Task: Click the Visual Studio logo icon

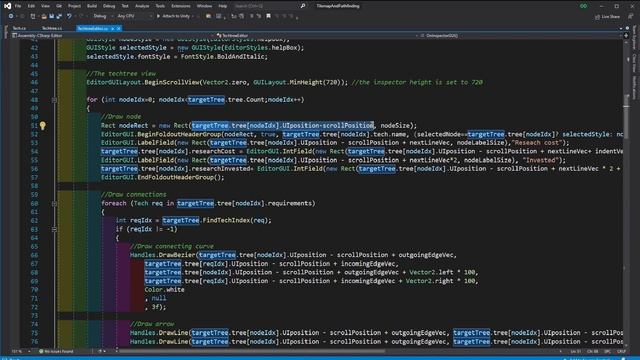Action: [7, 6]
